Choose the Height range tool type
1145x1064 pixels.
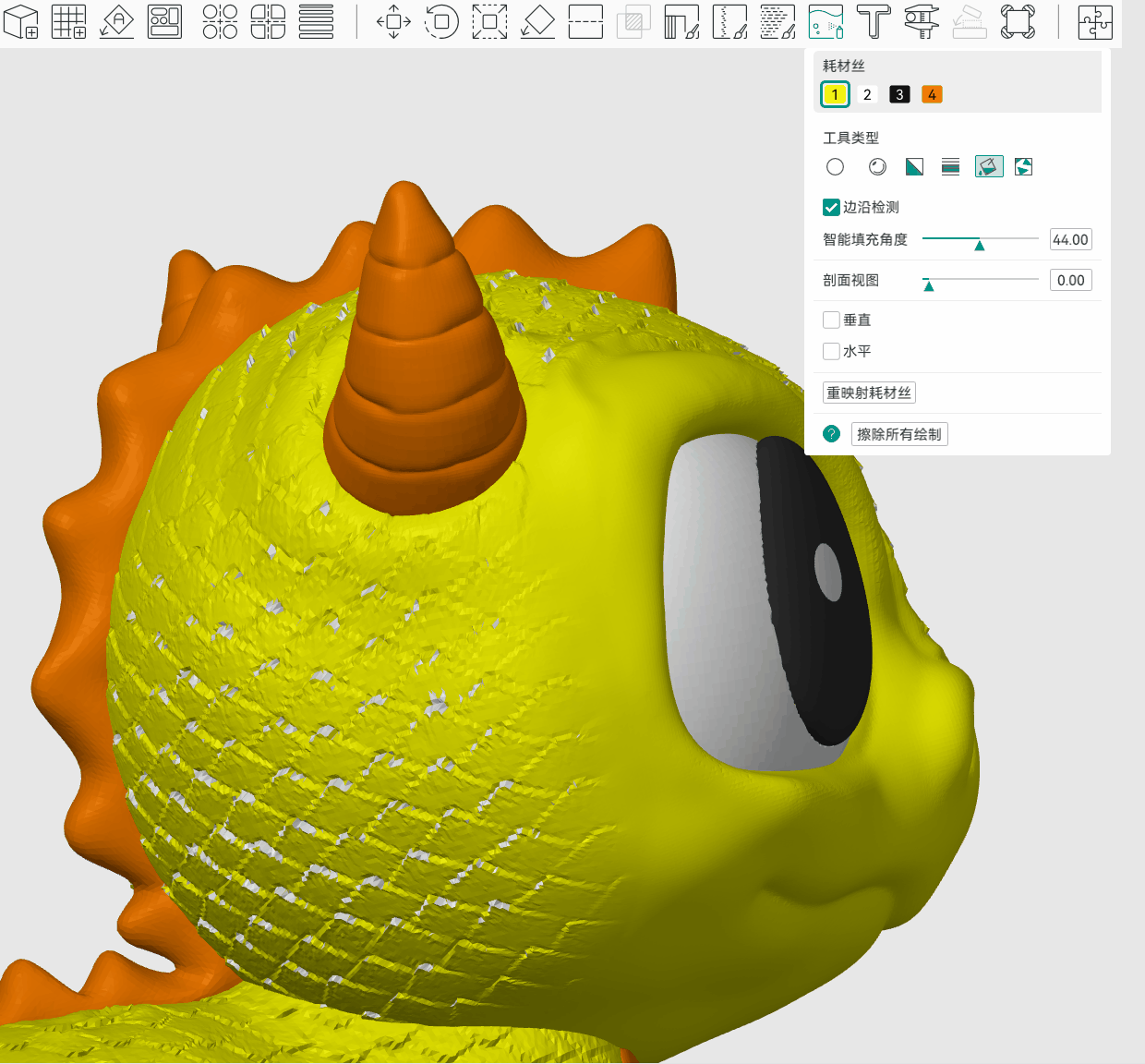click(x=950, y=166)
